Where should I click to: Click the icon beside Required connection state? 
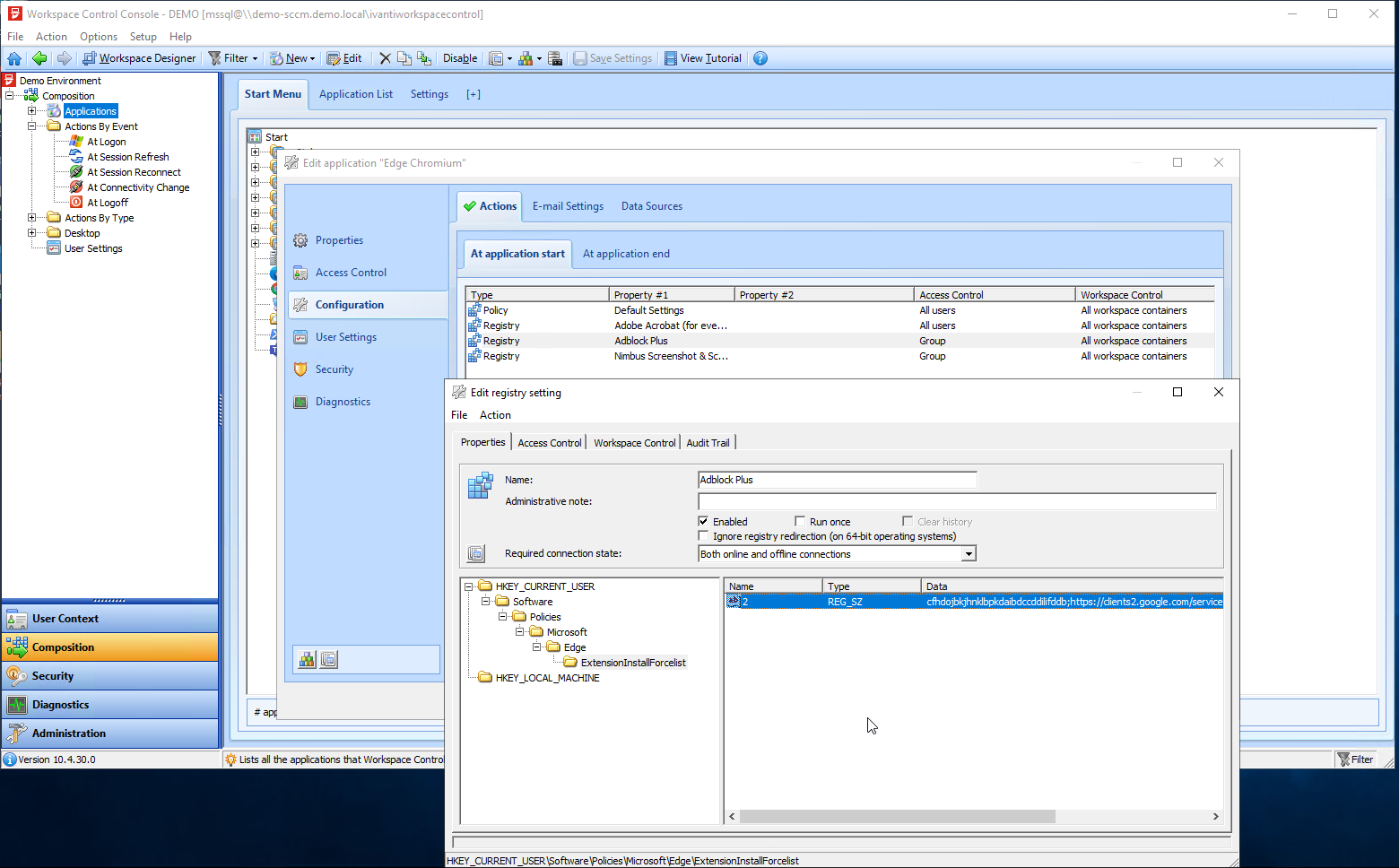click(x=476, y=554)
